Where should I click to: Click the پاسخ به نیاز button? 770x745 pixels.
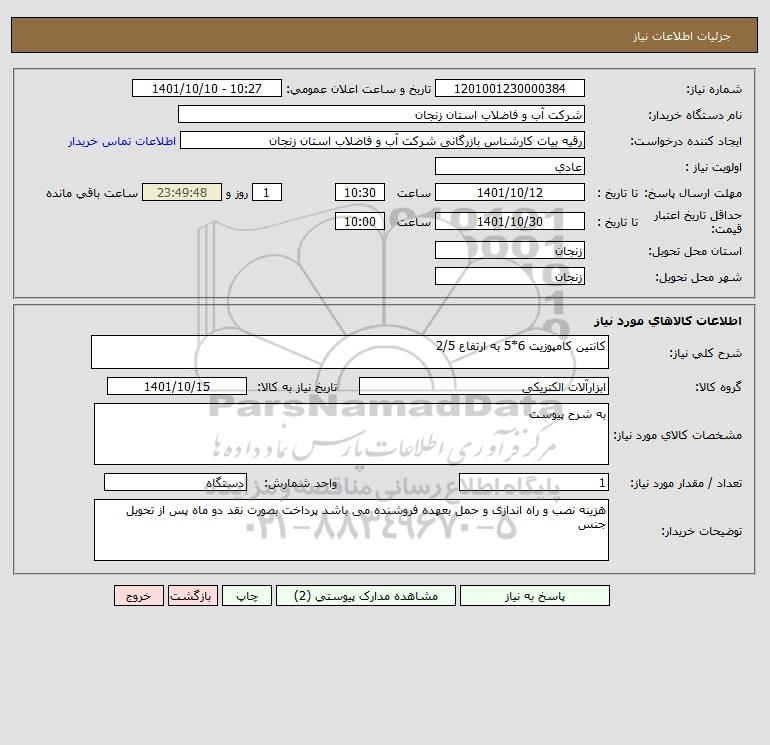click(x=535, y=596)
